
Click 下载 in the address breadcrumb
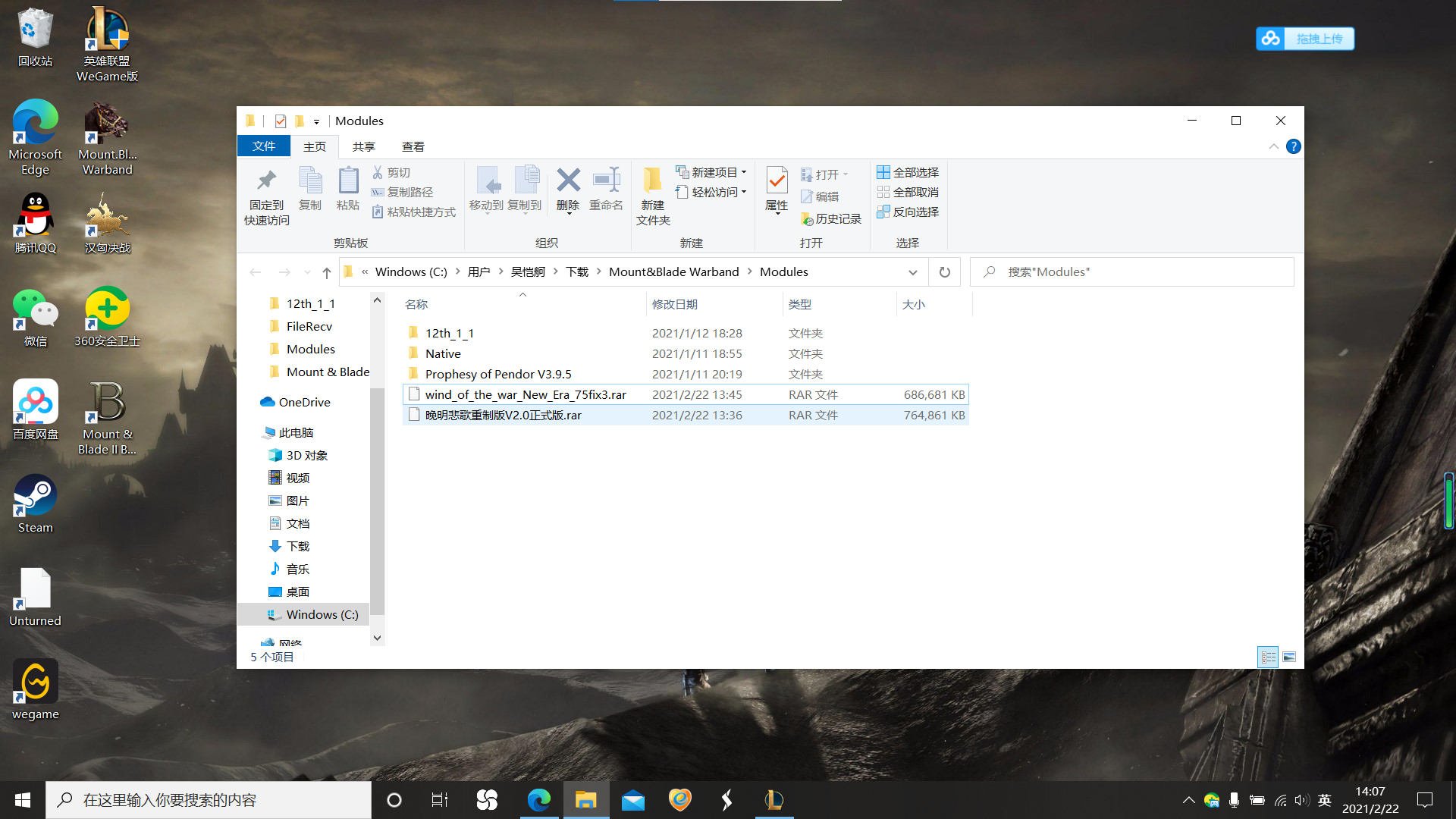pyautogui.click(x=577, y=272)
